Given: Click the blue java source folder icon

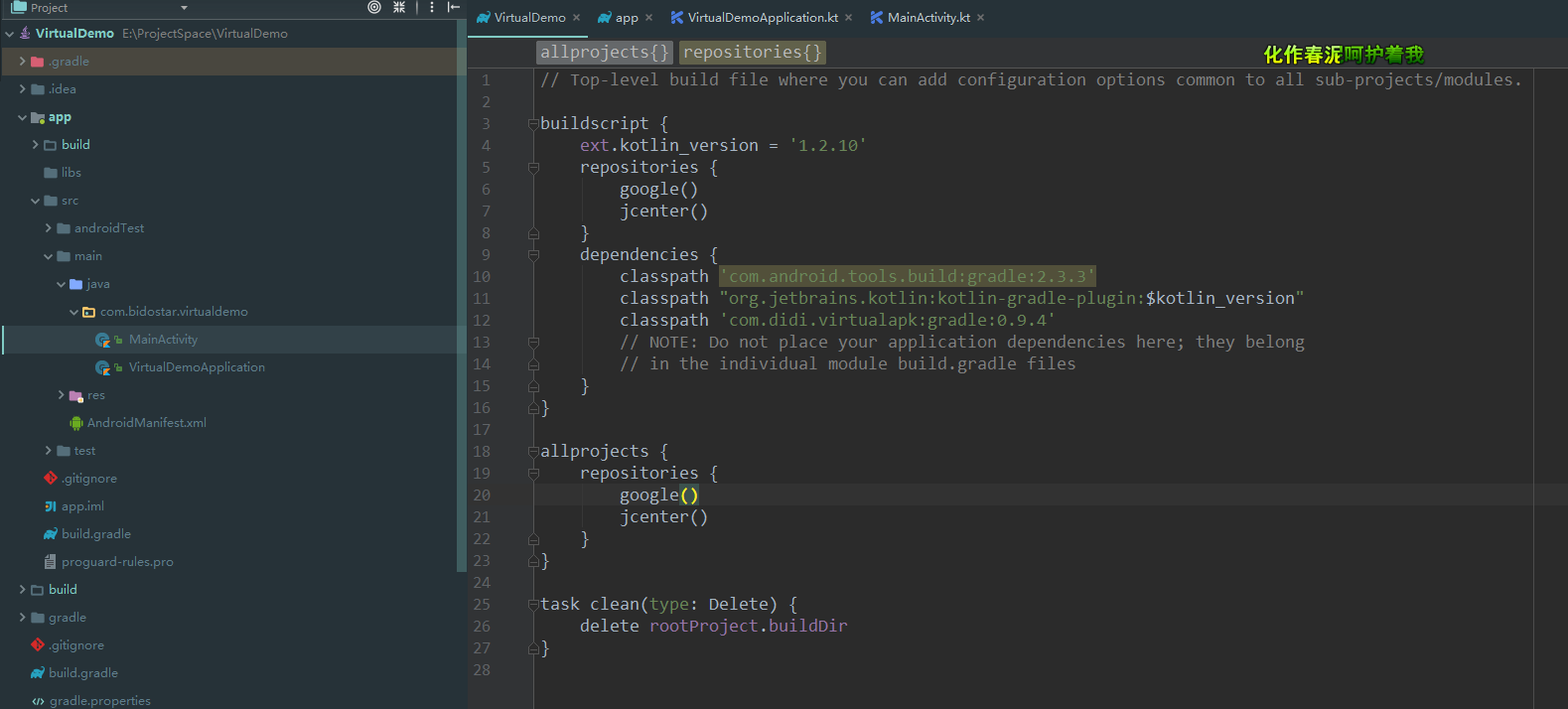Looking at the screenshot, I should click(76, 284).
